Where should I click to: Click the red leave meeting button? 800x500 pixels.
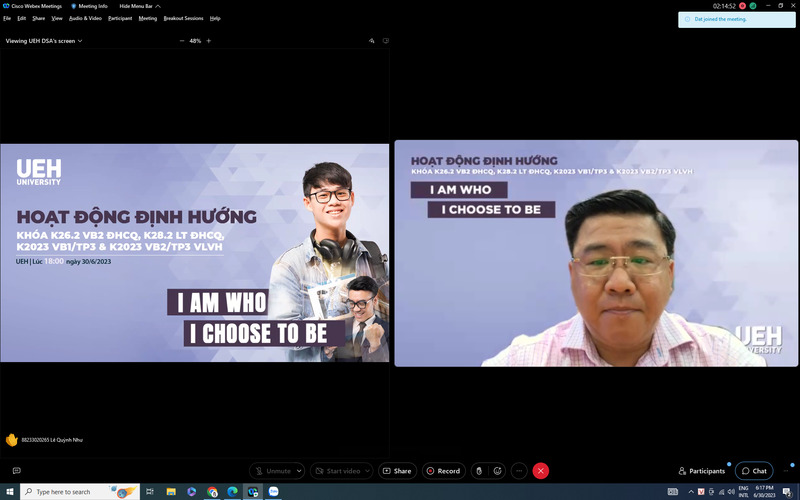click(x=541, y=471)
